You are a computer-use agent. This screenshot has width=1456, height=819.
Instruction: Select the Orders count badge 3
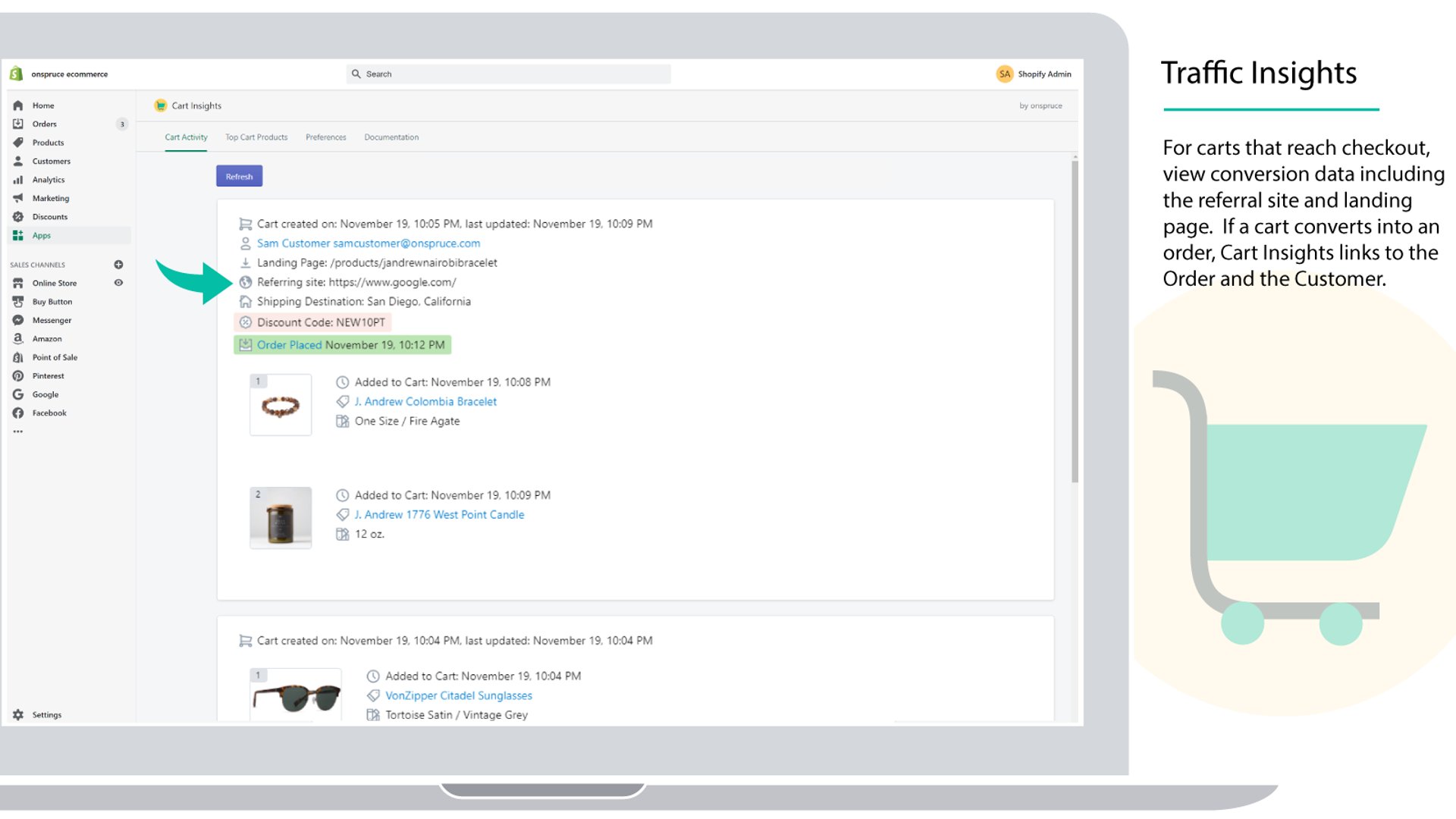122,124
